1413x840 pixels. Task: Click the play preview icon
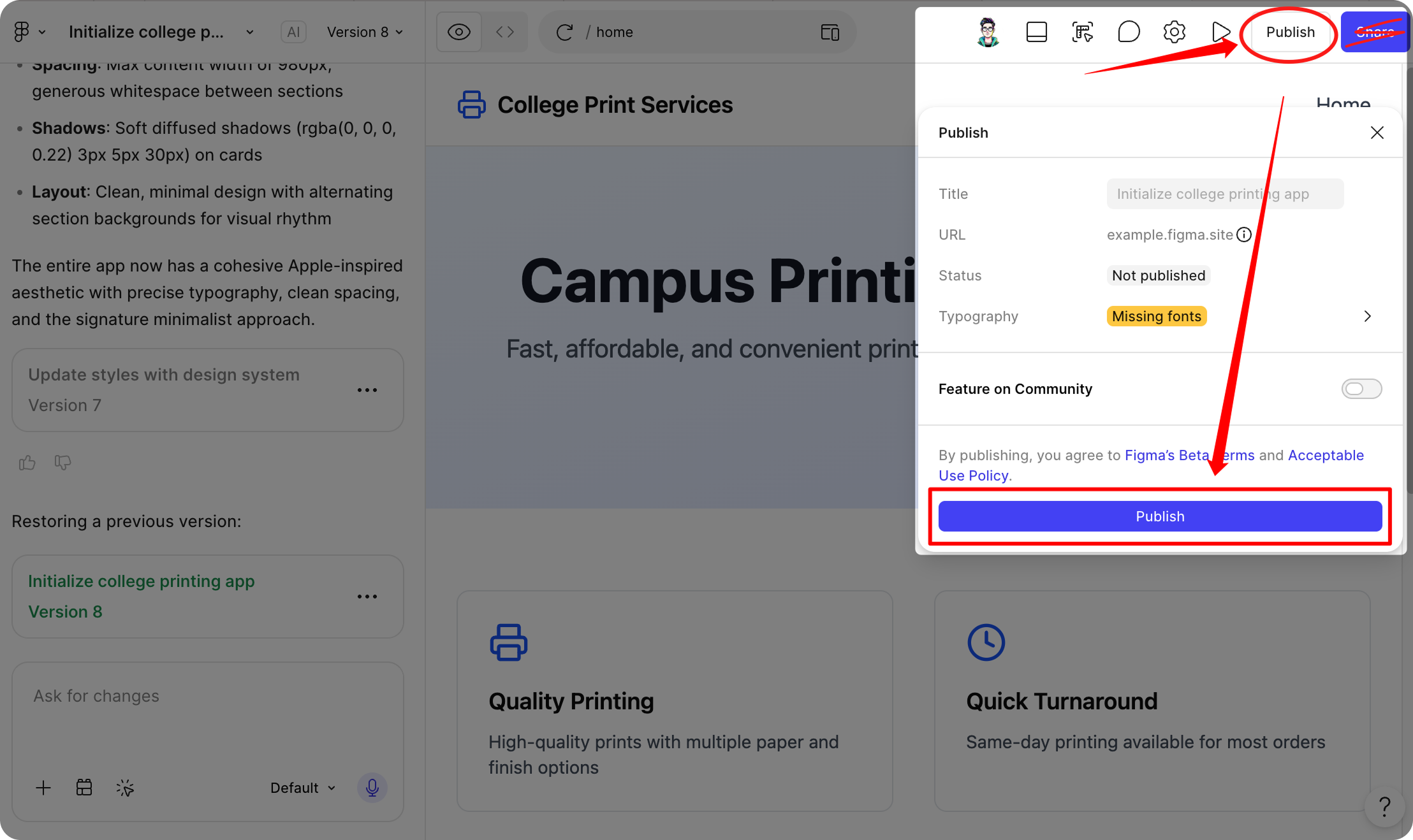(x=1220, y=32)
